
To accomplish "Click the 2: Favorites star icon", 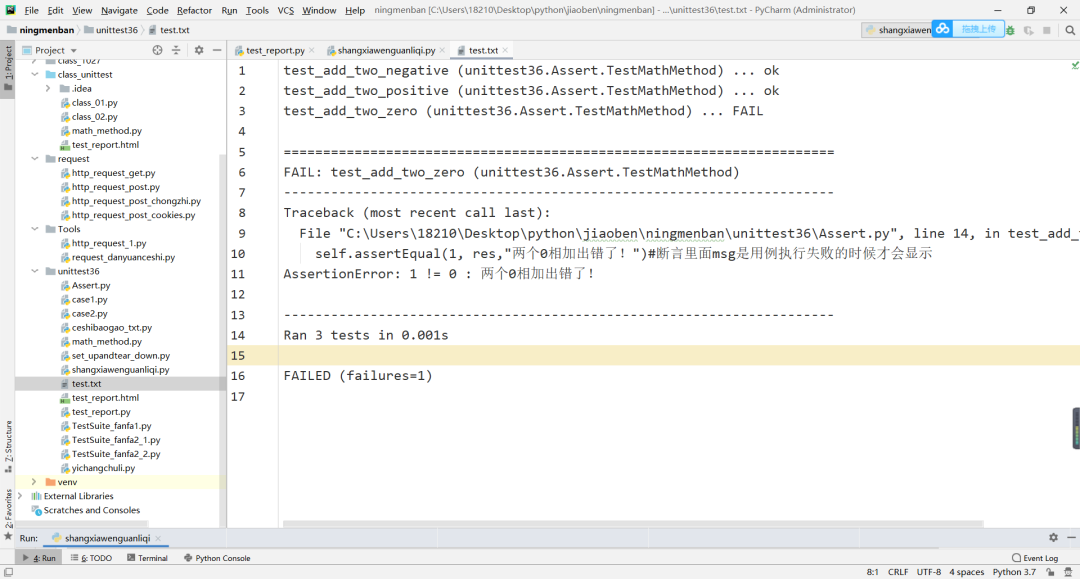I will [x=8, y=536].
